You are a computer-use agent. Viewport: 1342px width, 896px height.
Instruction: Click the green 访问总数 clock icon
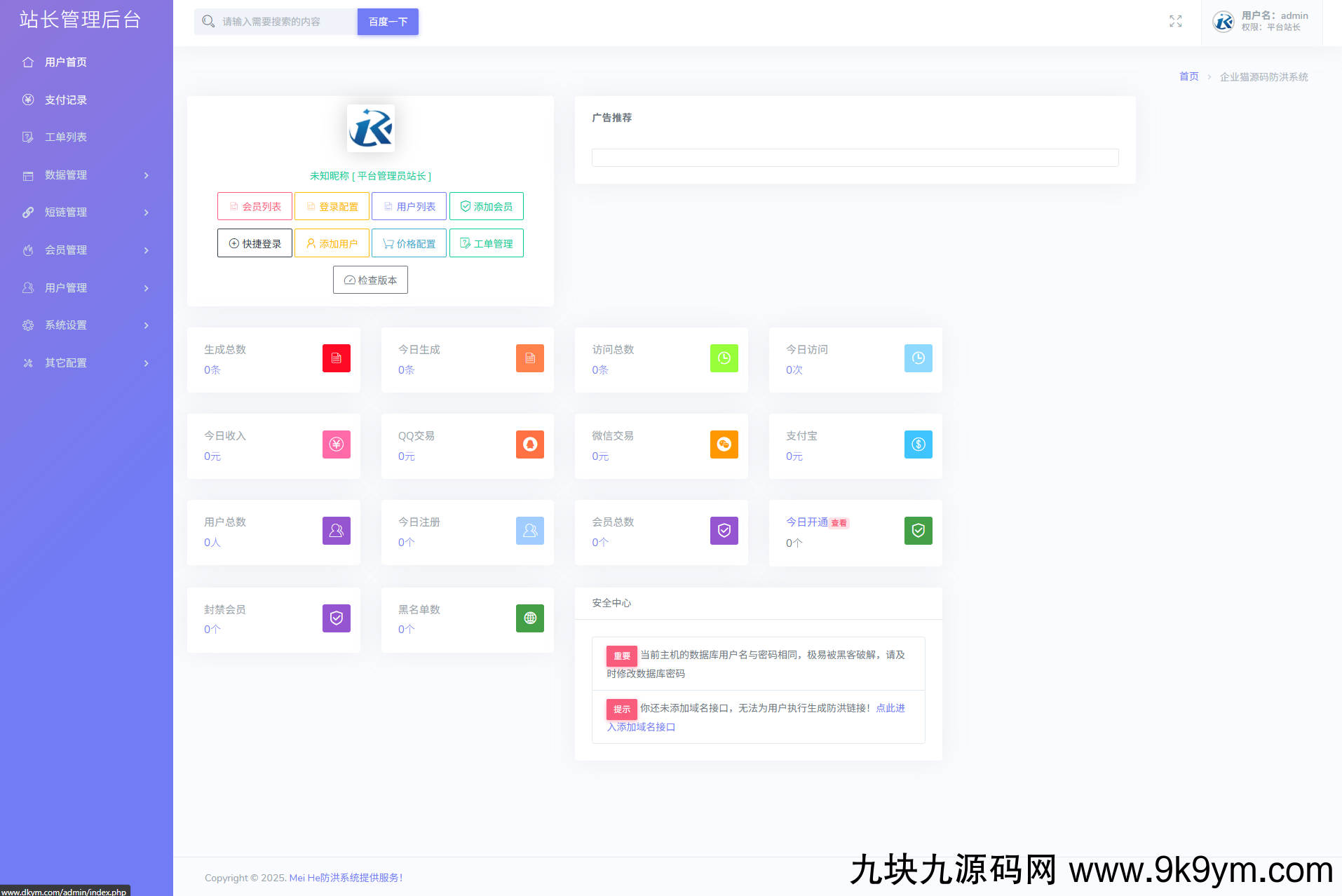click(724, 358)
